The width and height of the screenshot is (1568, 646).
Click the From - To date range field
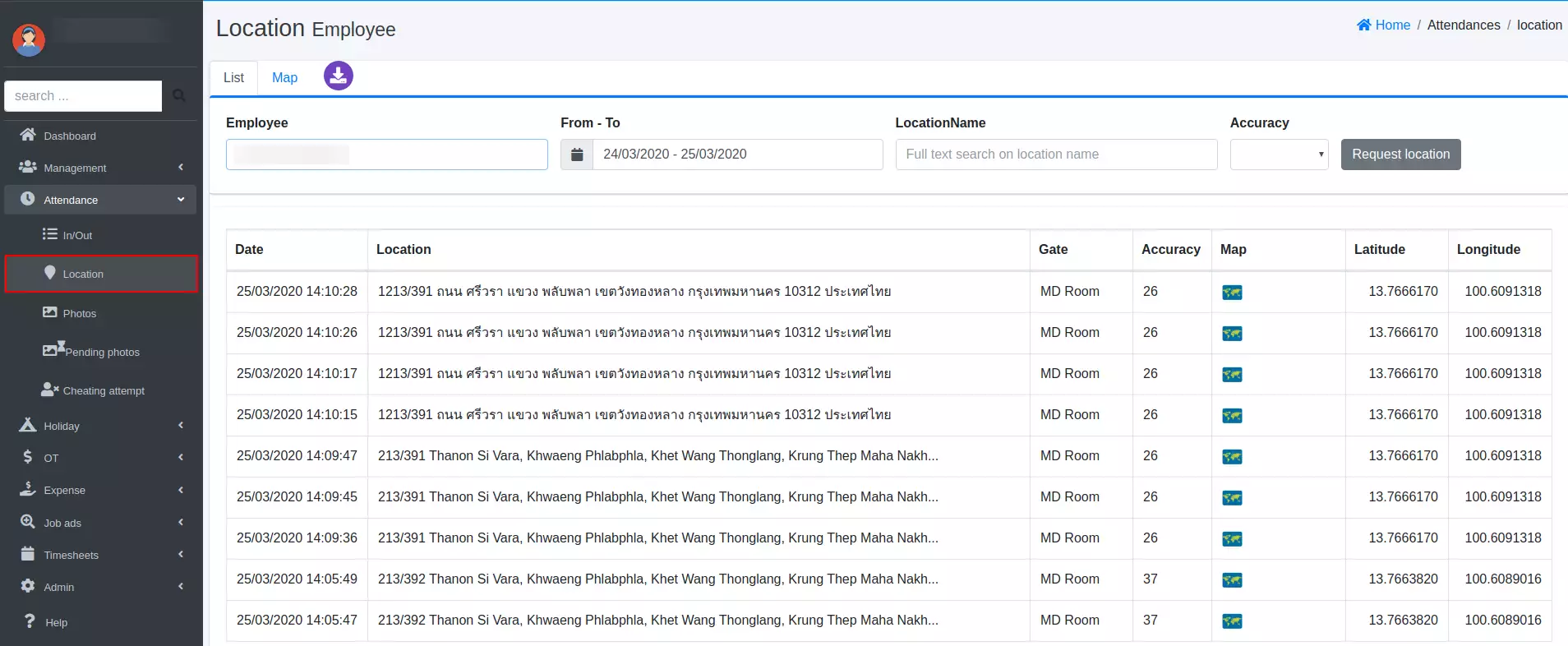(x=737, y=155)
